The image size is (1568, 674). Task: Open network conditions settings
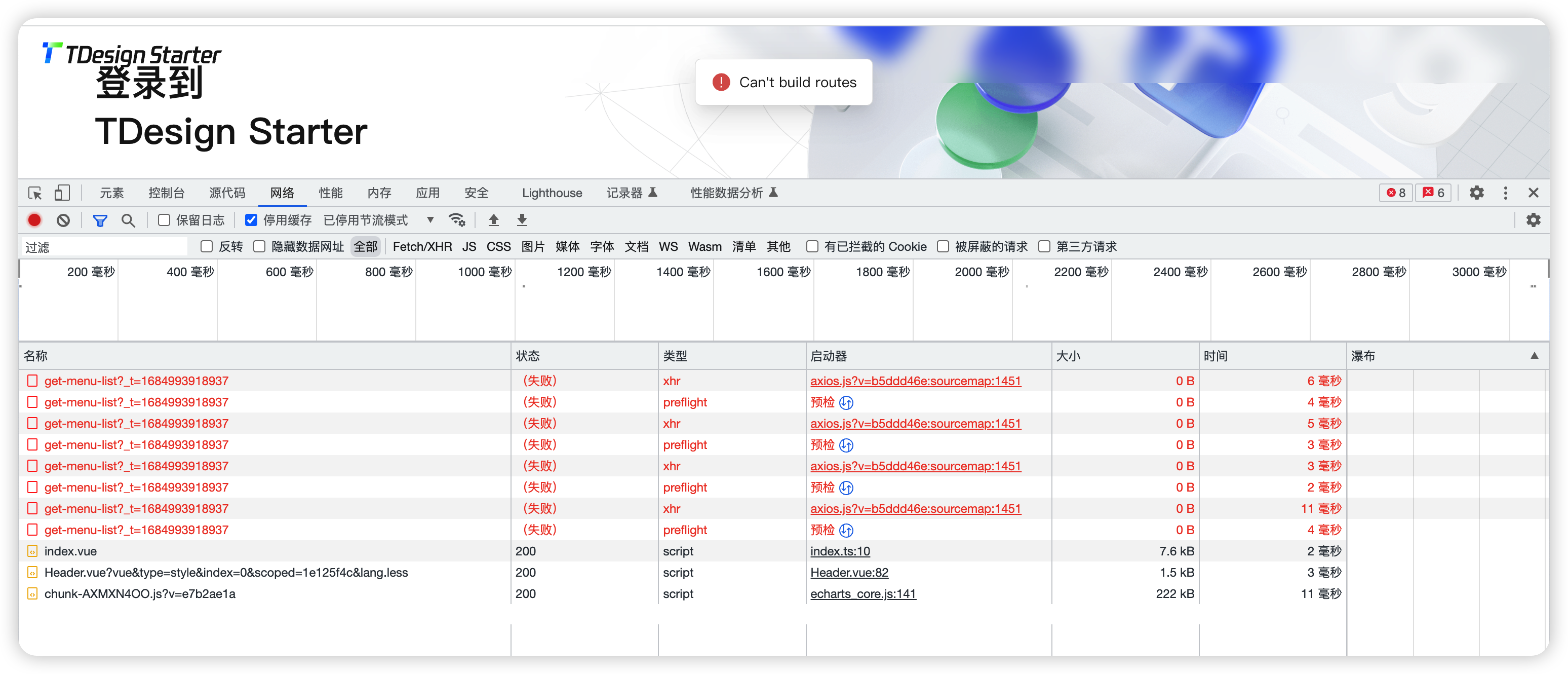pos(457,220)
